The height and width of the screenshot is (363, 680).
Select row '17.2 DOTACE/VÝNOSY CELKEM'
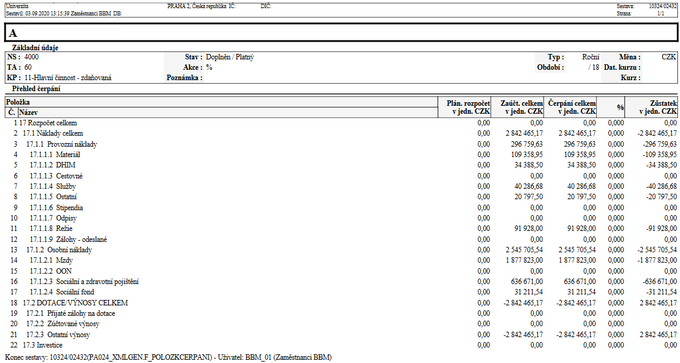coord(341,303)
